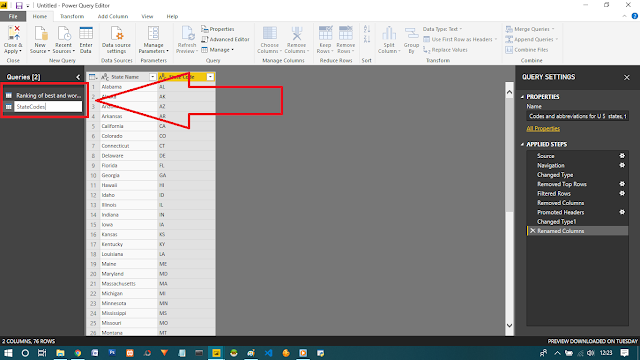
Task: Close the Query Settings pane
Action: click(627, 77)
